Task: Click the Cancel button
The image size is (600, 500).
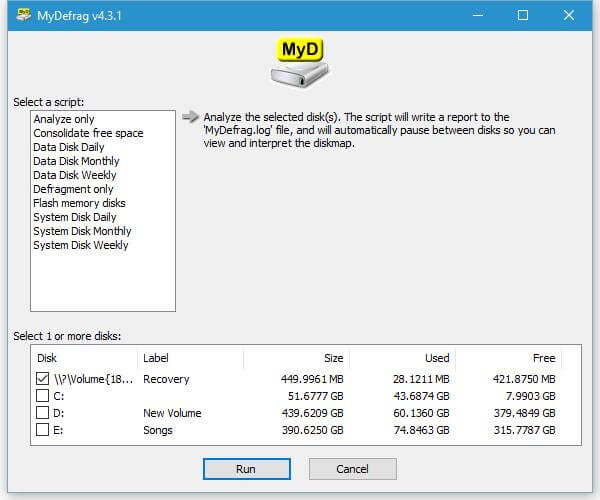Action: coord(353,469)
